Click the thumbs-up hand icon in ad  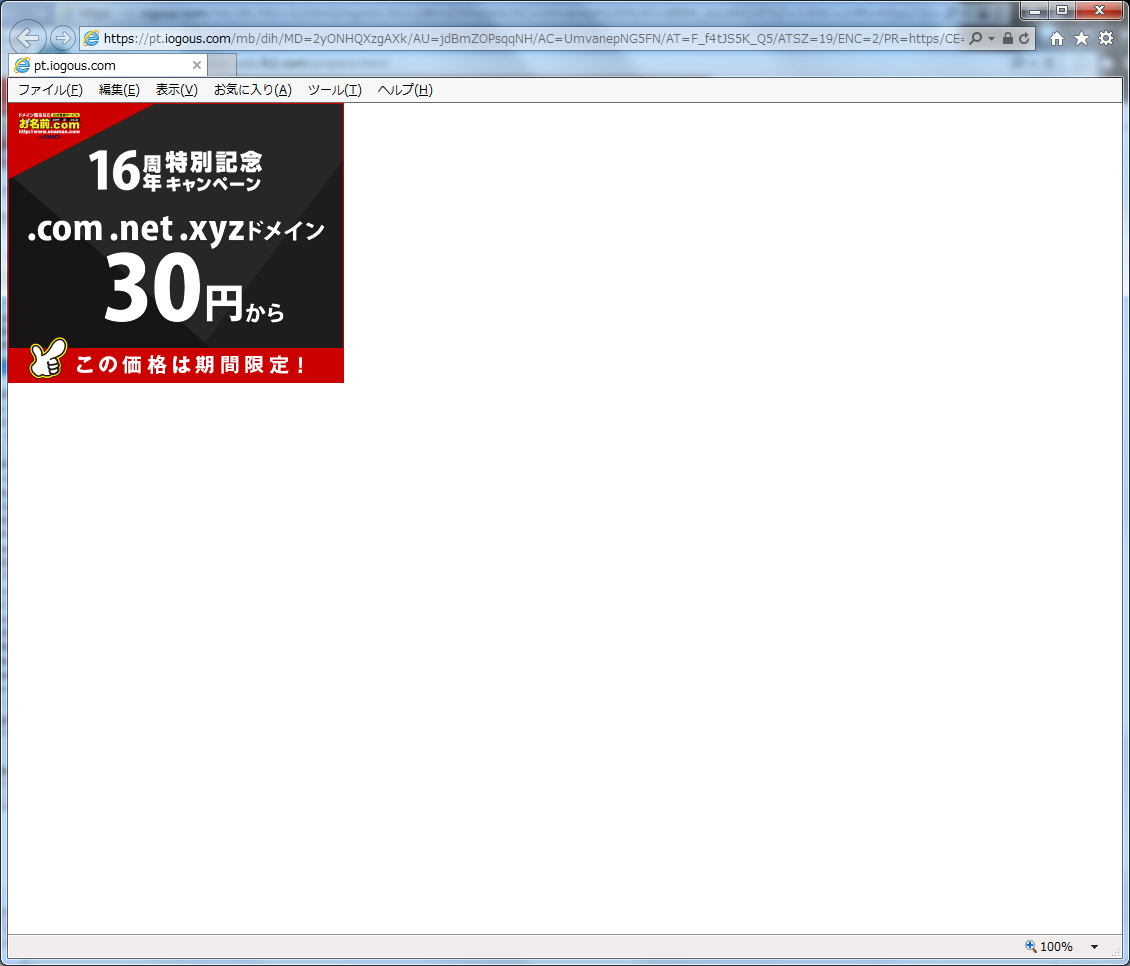(x=48, y=358)
